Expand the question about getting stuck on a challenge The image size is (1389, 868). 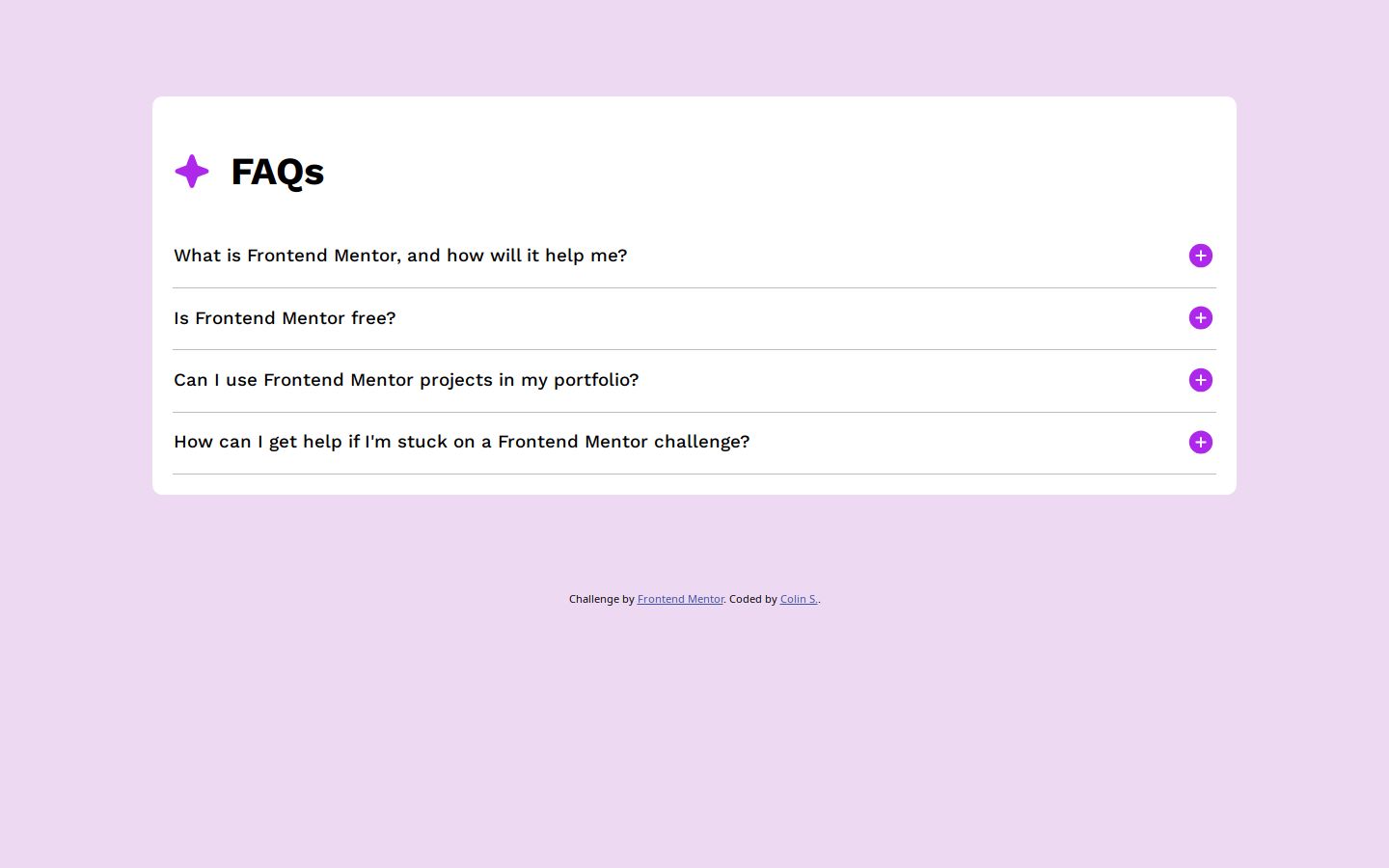[x=461, y=442]
